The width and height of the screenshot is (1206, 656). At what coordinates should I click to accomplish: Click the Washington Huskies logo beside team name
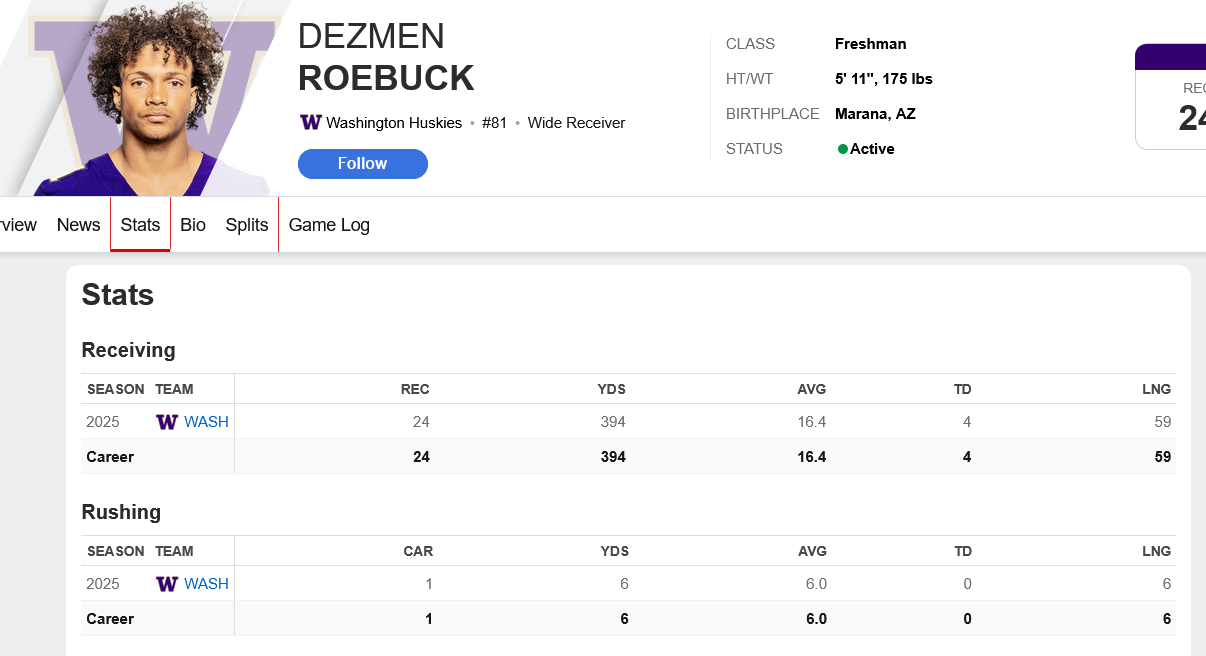(x=310, y=123)
